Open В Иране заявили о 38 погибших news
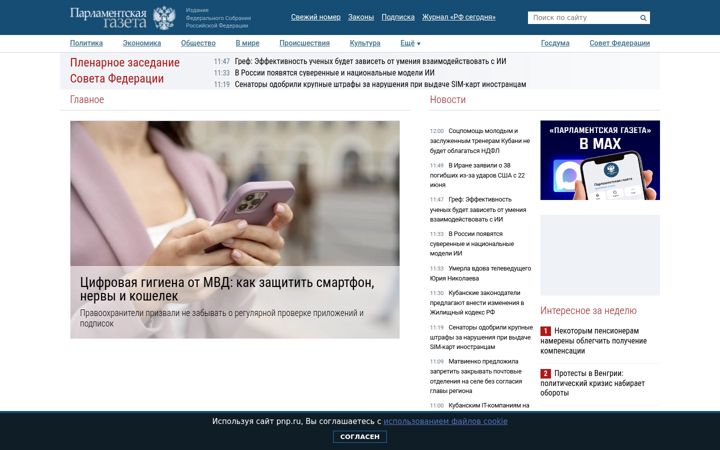Screen dimensions: 720x450 pos(478,175)
